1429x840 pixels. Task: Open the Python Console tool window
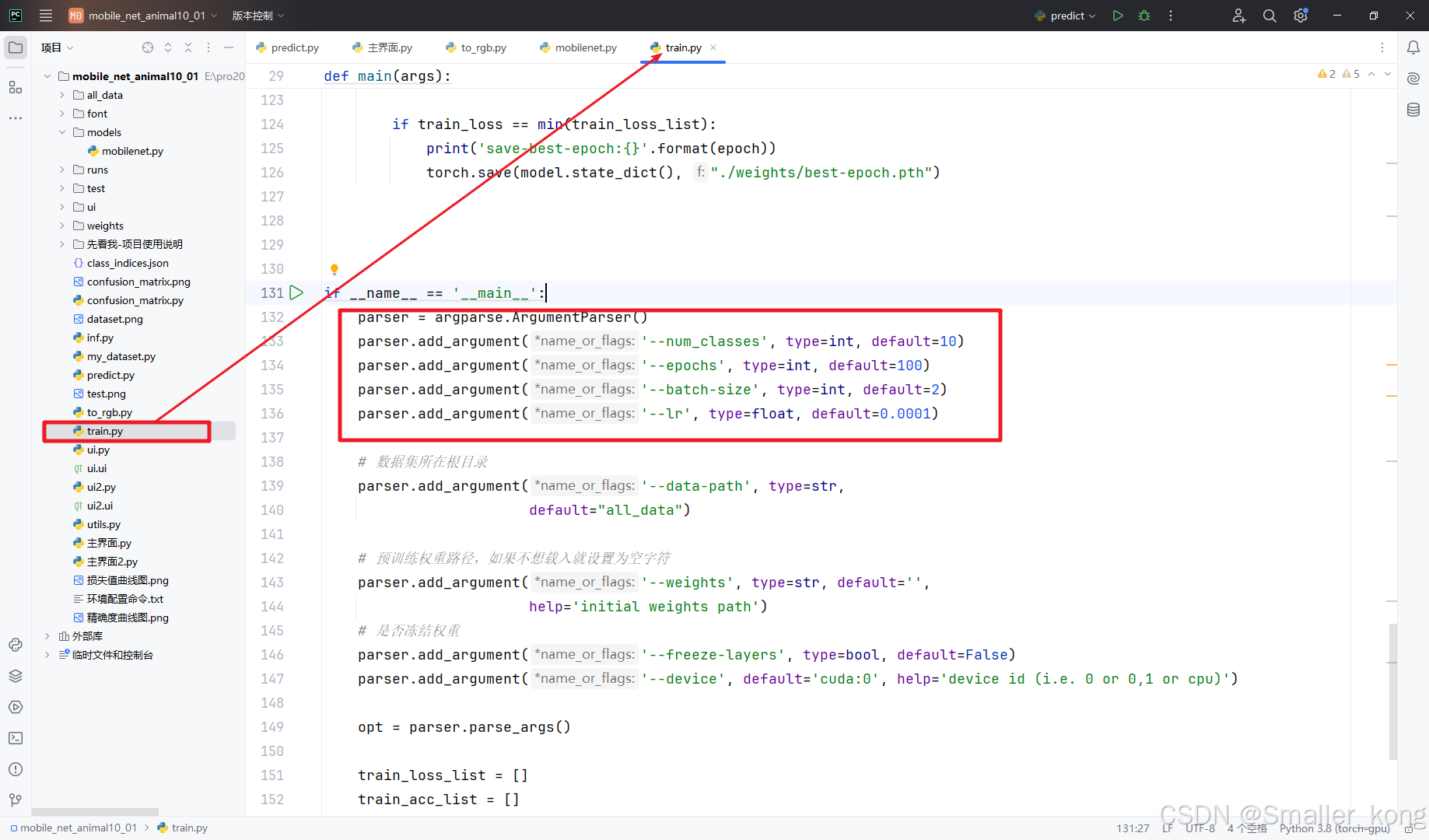pyautogui.click(x=16, y=645)
